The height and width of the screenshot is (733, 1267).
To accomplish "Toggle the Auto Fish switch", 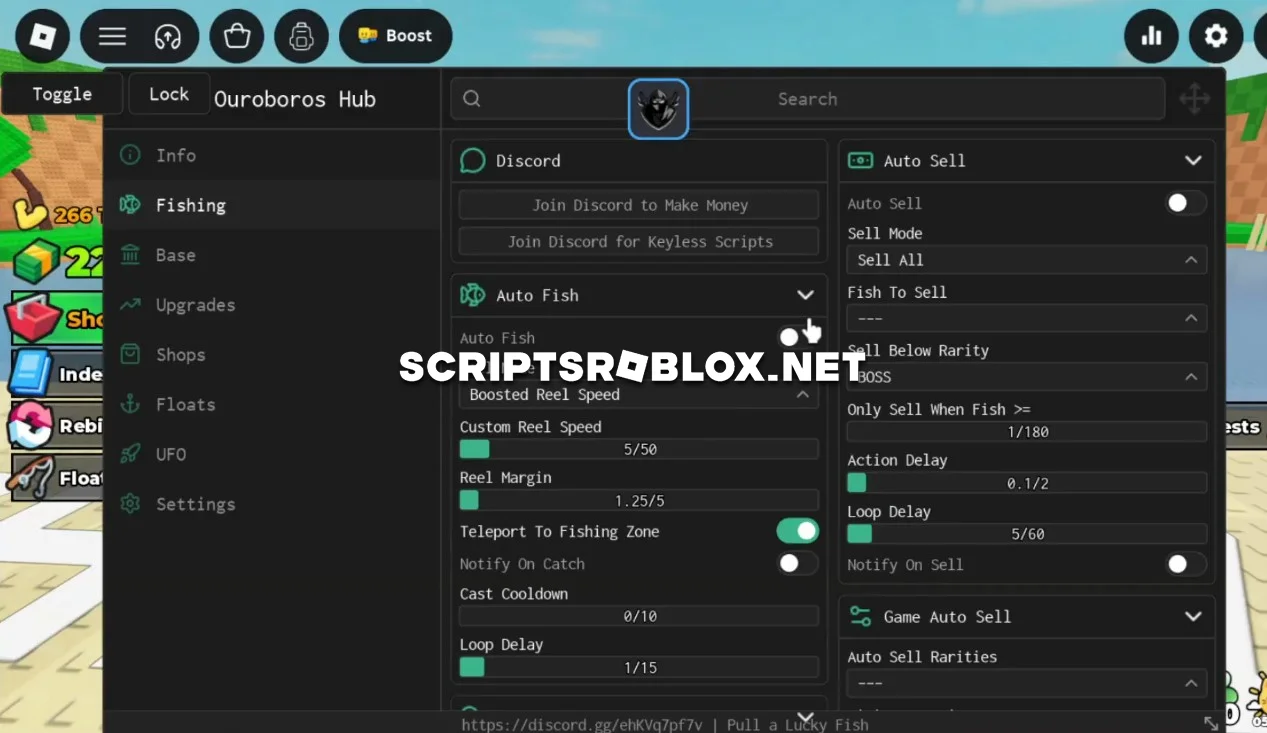I will tap(797, 337).
